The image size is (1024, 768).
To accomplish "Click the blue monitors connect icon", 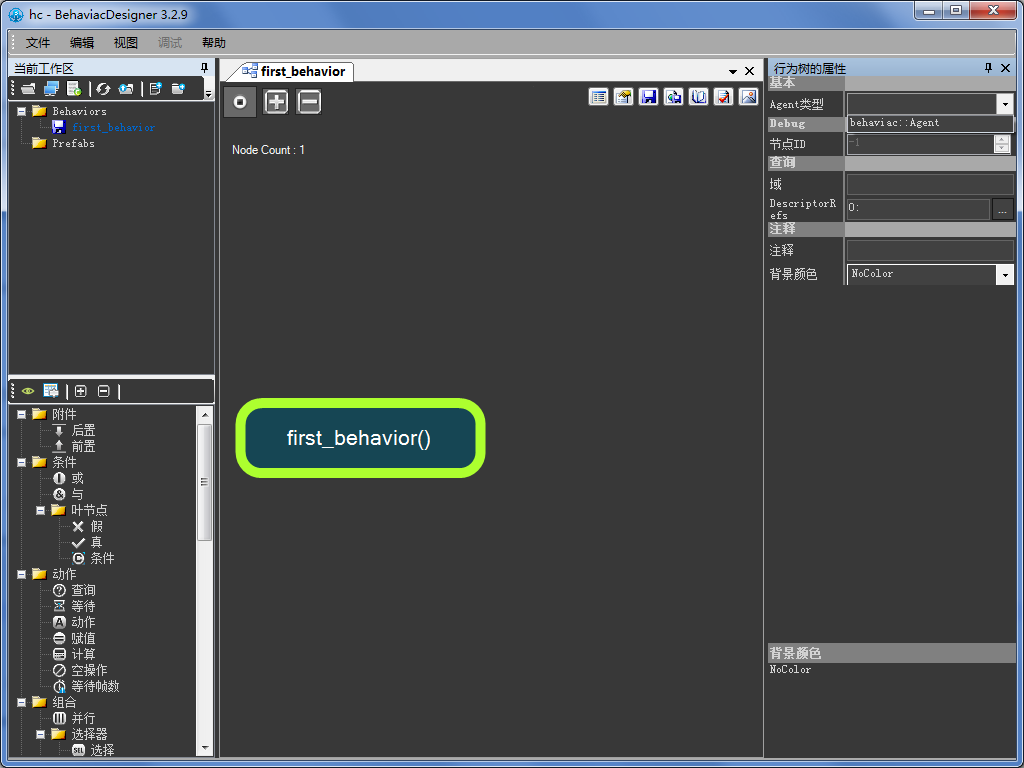I will tap(51, 89).
